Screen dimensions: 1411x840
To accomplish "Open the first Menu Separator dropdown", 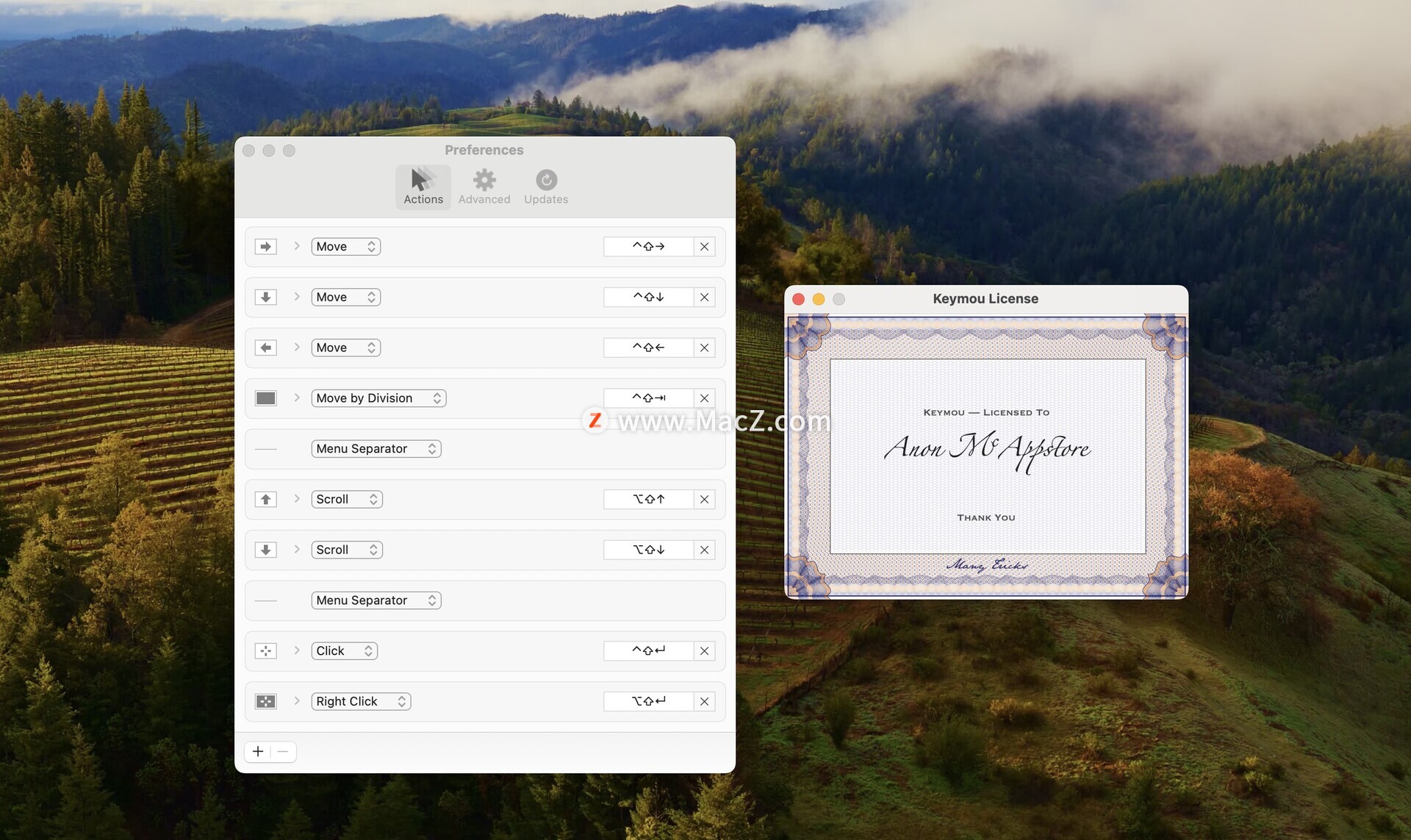I will tap(376, 449).
